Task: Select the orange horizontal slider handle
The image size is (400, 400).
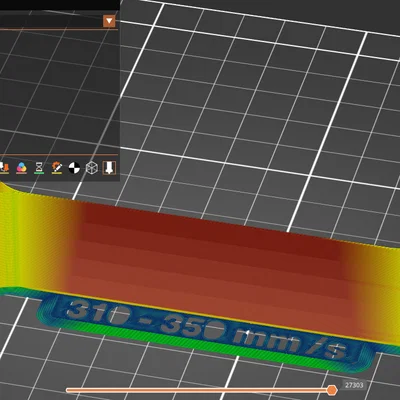Action: [332, 390]
